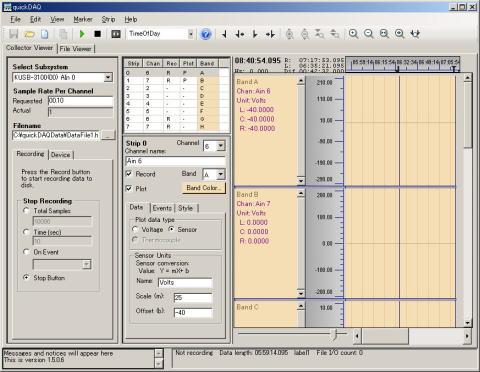Select the Time (sec) radio button
Image resolution: width=480 pixels, height=372 pixels.
(26, 232)
